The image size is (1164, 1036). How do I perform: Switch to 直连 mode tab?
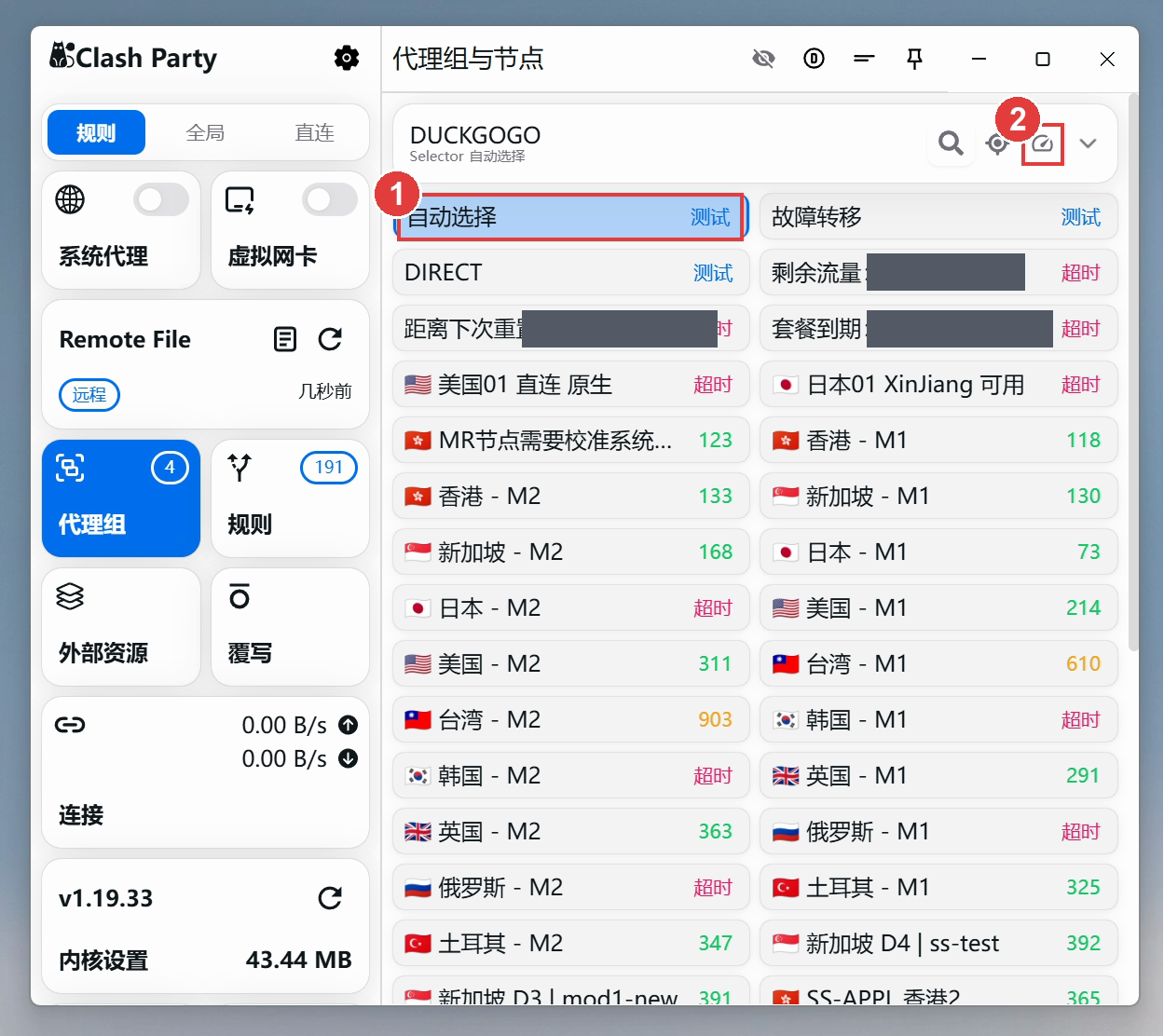coord(314,132)
